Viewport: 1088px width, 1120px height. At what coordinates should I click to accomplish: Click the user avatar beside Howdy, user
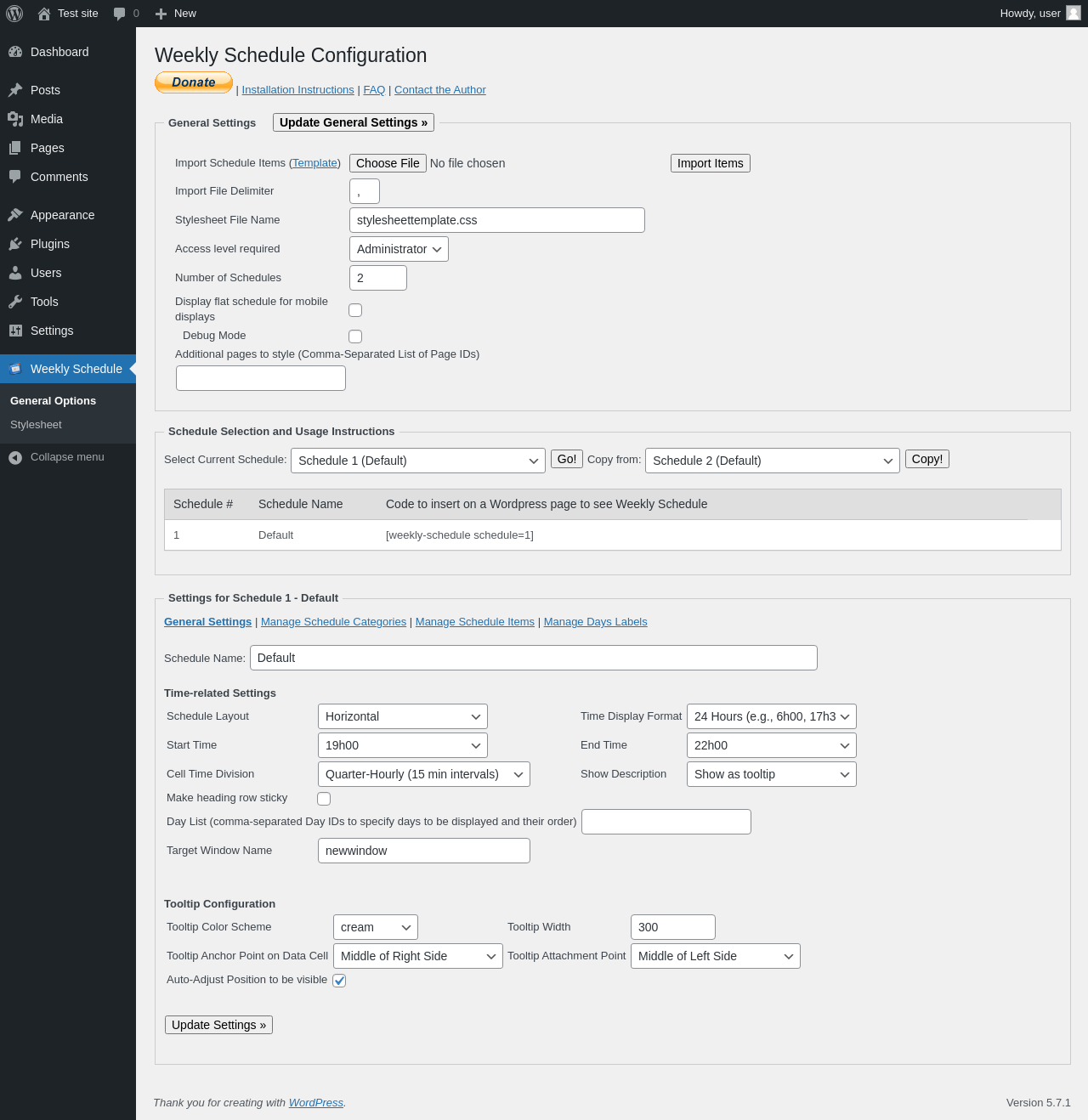(x=1074, y=13)
